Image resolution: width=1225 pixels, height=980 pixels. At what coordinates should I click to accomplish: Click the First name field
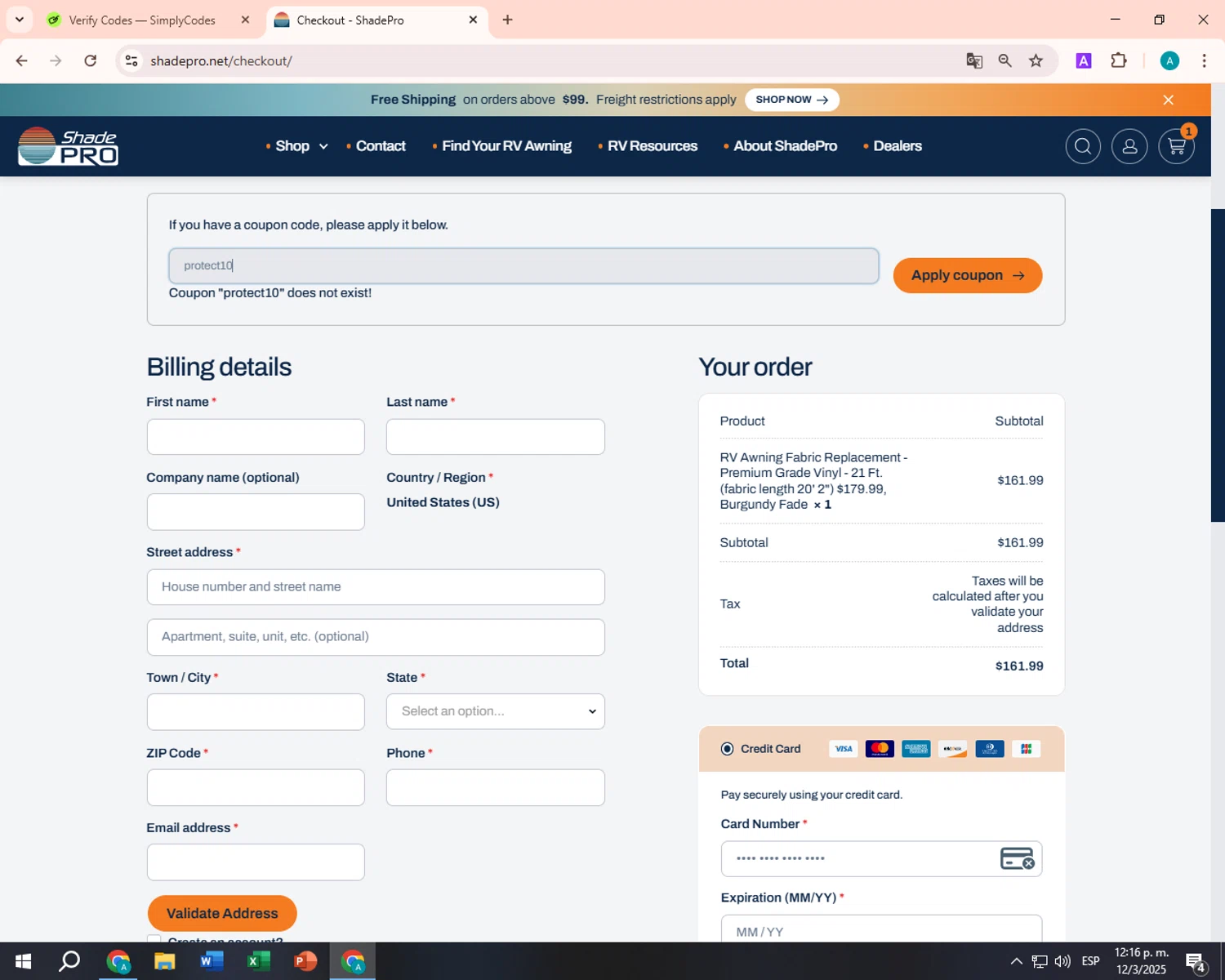point(256,437)
